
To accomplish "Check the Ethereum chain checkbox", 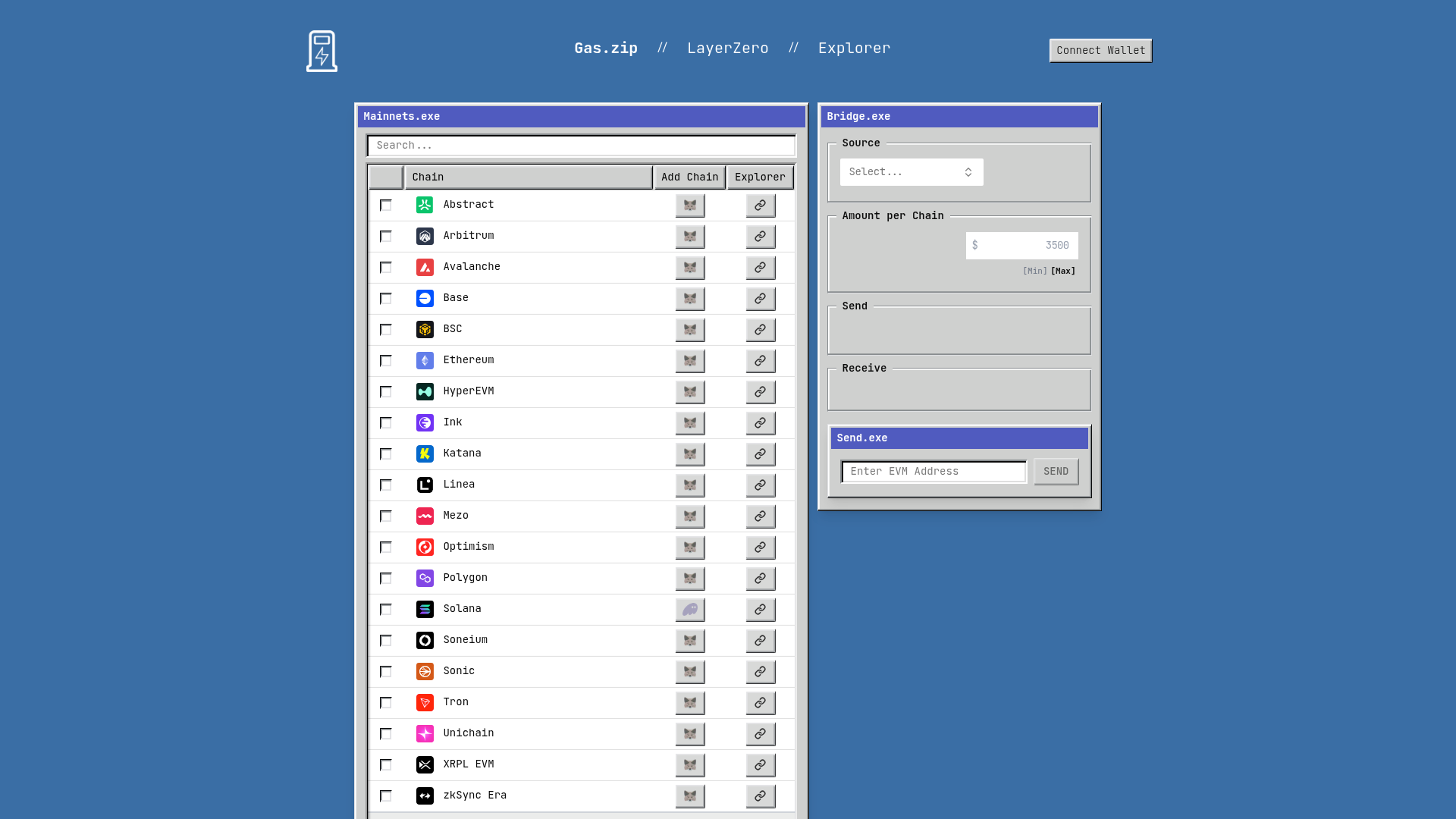I will coord(386,361).
